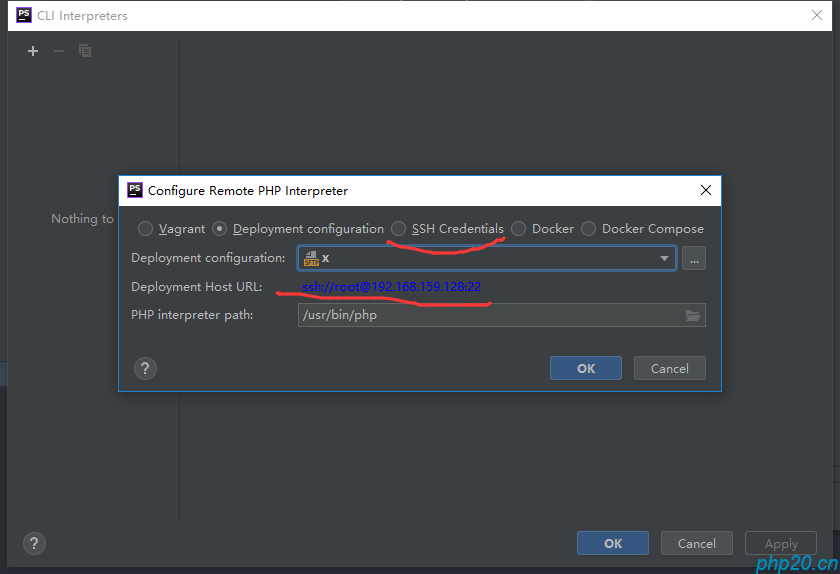Image resolution: width=840 pixels, height=574 pixels.
Task: Open deployment settings with ellipsis button
Action: click(694, 258)
